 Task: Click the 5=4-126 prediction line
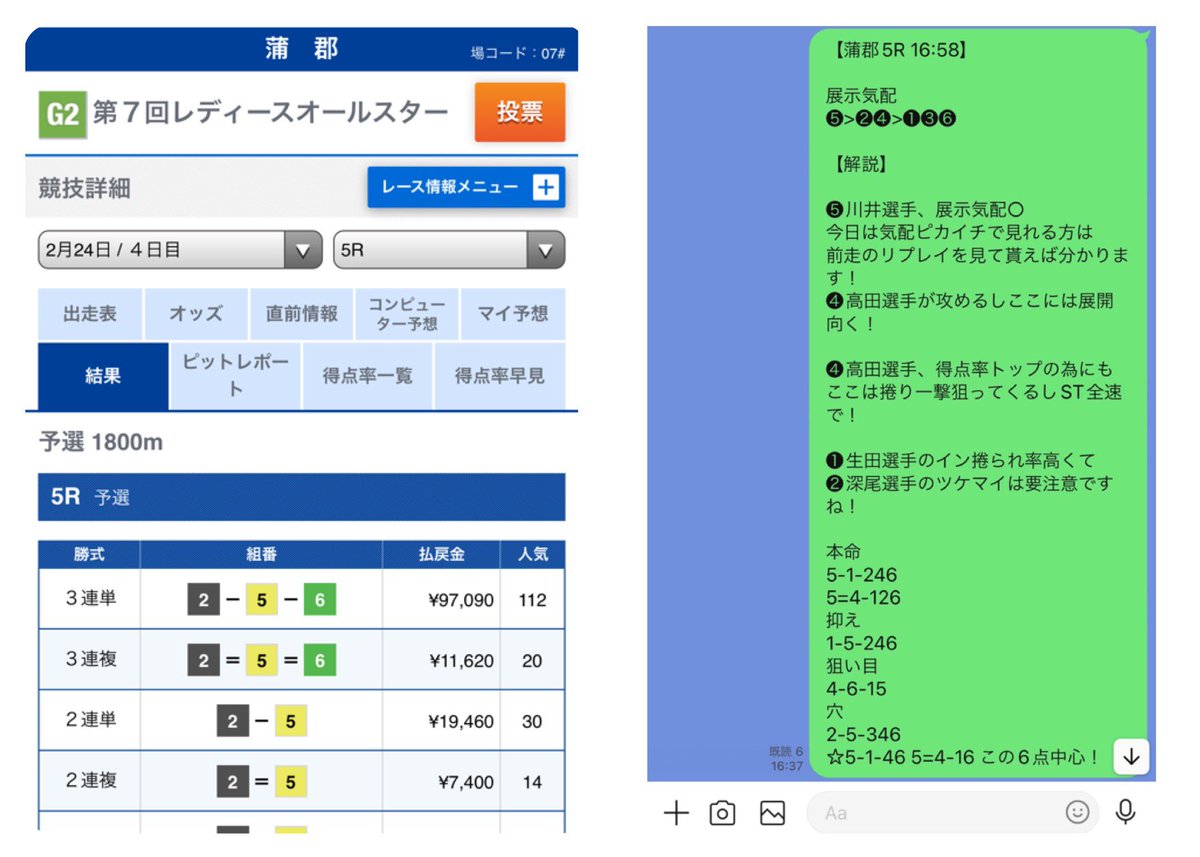(x=863, y=598)
